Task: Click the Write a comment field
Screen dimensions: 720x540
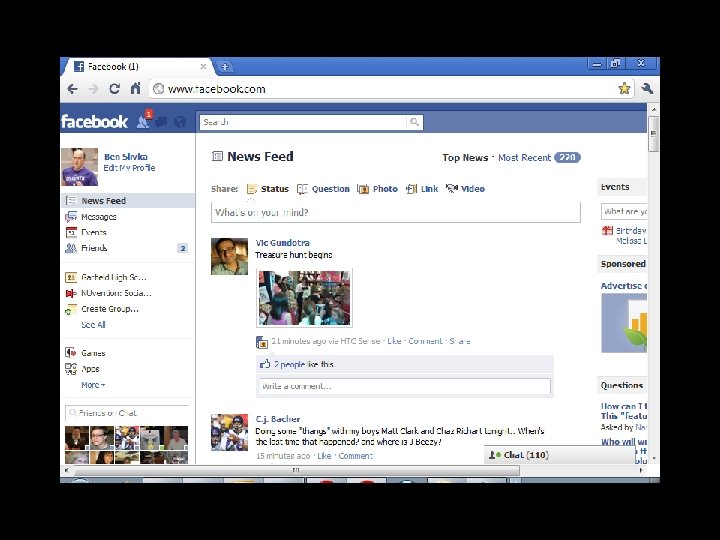Action: click(x=405, y=386)
